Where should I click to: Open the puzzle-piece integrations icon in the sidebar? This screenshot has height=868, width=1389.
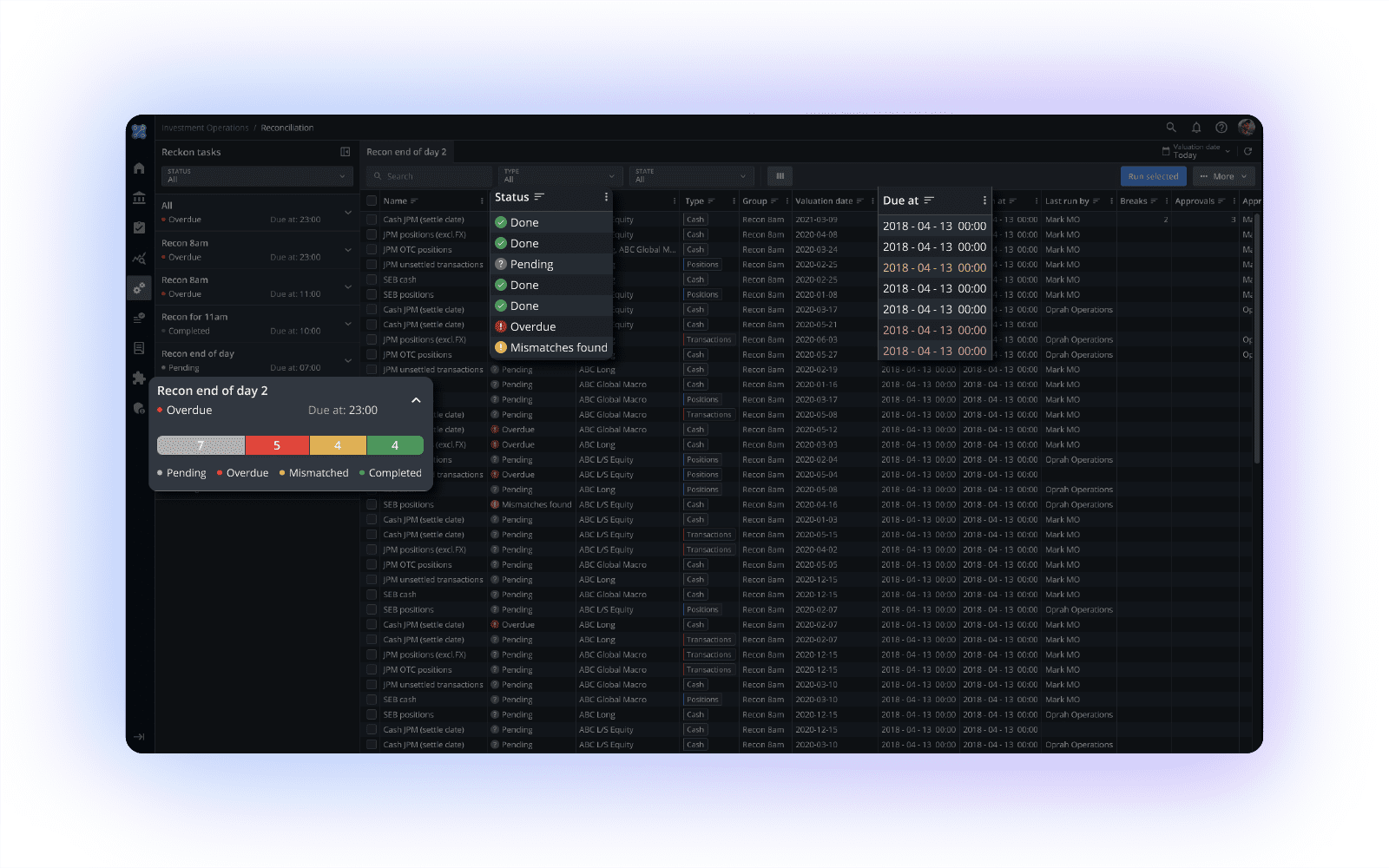pos(139,377)
